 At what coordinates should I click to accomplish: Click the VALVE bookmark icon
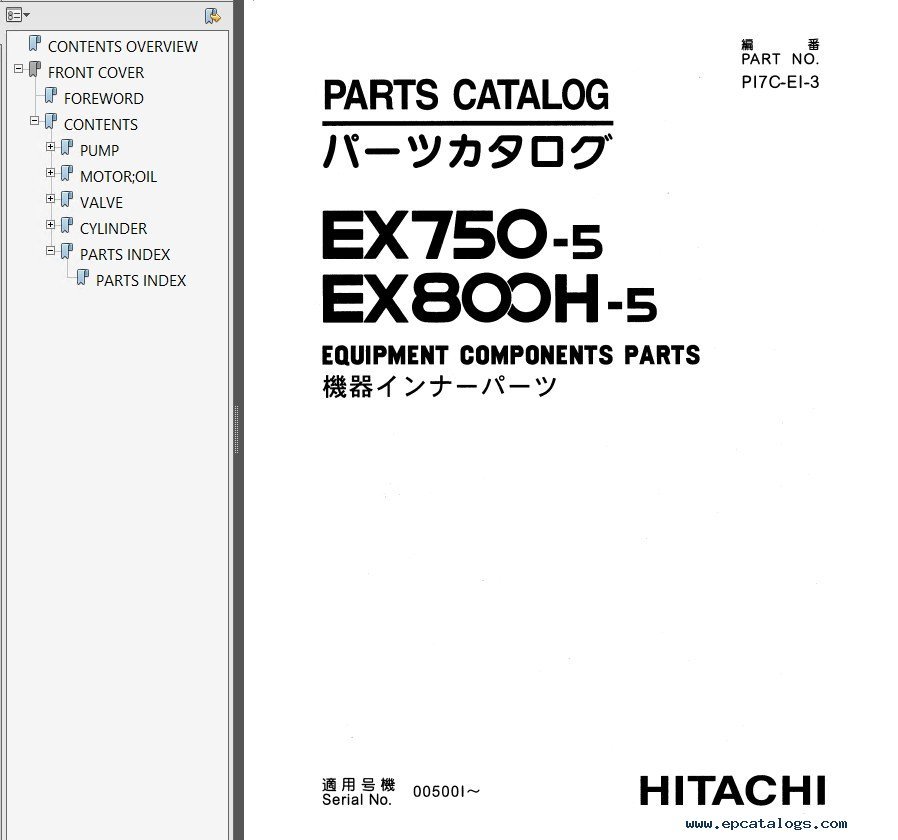67,199
